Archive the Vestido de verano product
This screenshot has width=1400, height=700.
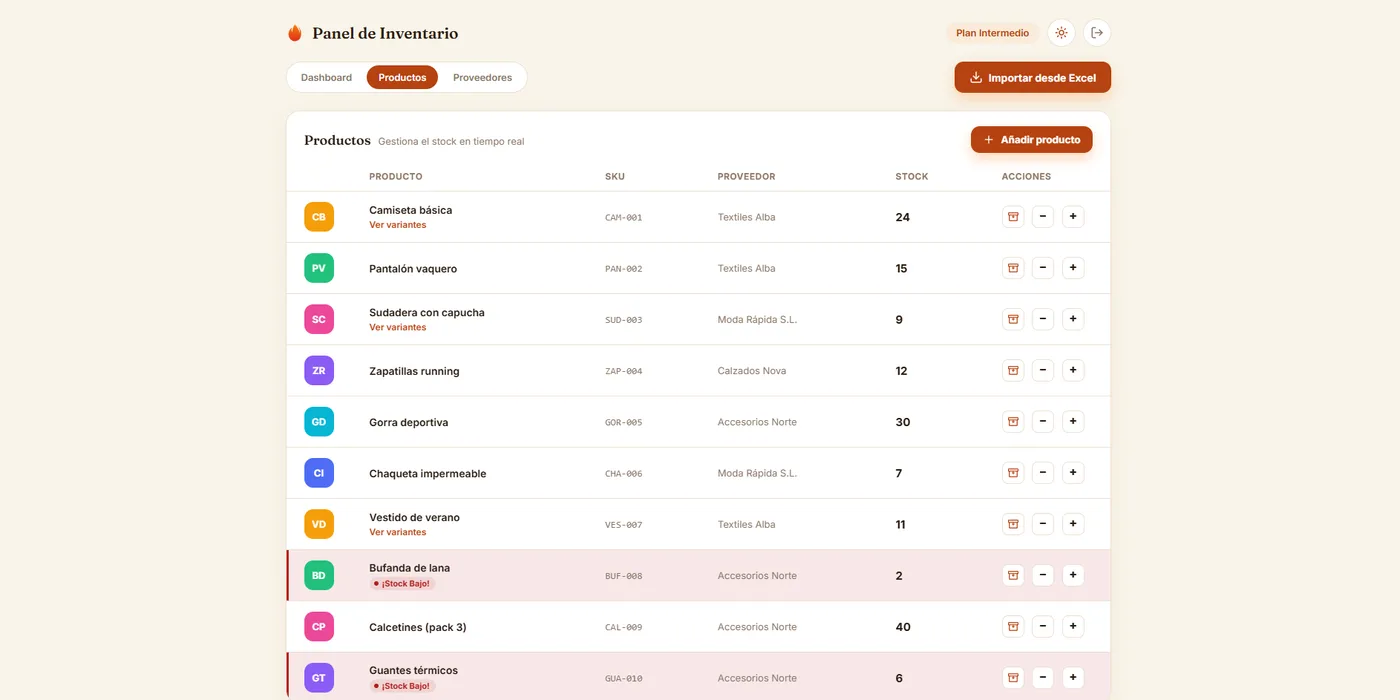[x=1013, y=523]
